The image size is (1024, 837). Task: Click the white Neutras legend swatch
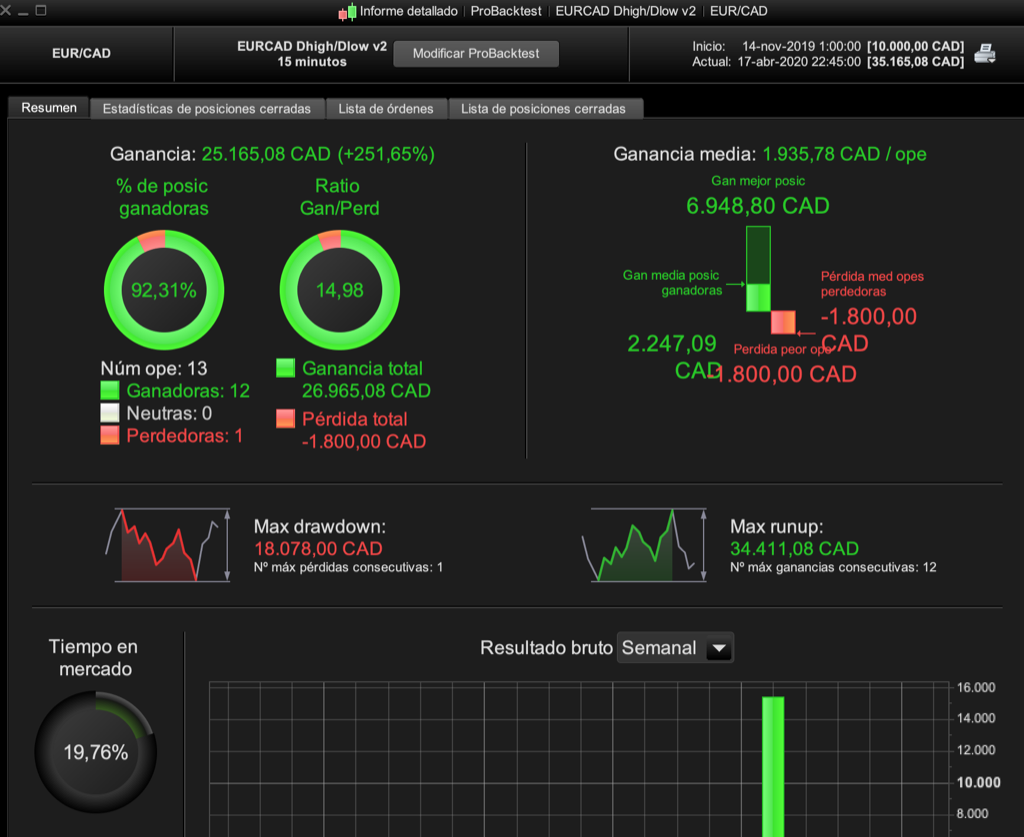click(110, 413)
